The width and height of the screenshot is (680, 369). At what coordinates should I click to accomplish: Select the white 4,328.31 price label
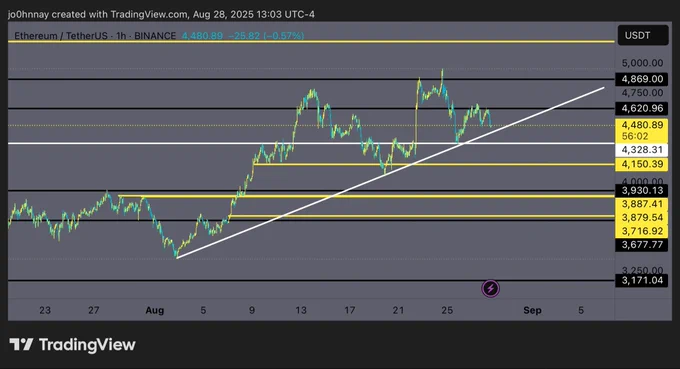(642, 150)
